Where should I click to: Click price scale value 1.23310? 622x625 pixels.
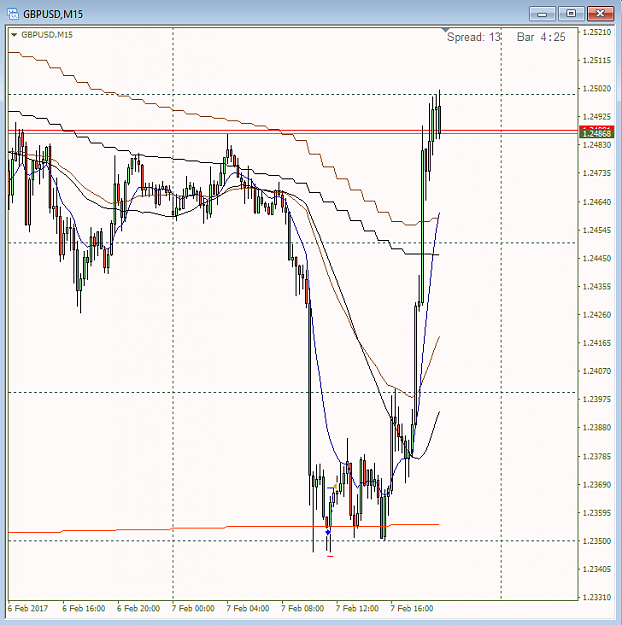pyautogui.click(x=597, y=597)
